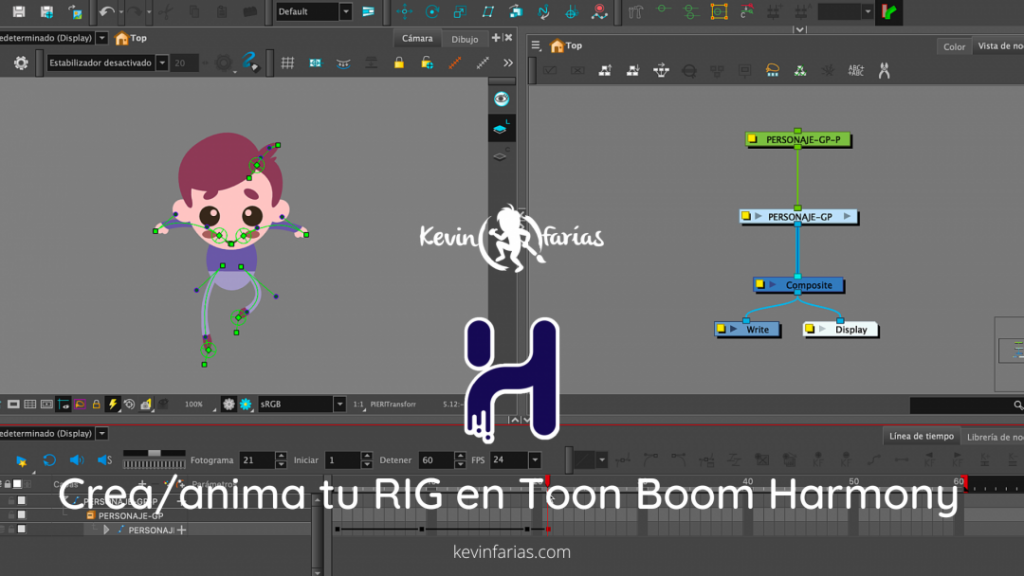The image size is (1024, 576).
Task: Select the Write node
Action: tap(747, 329)
